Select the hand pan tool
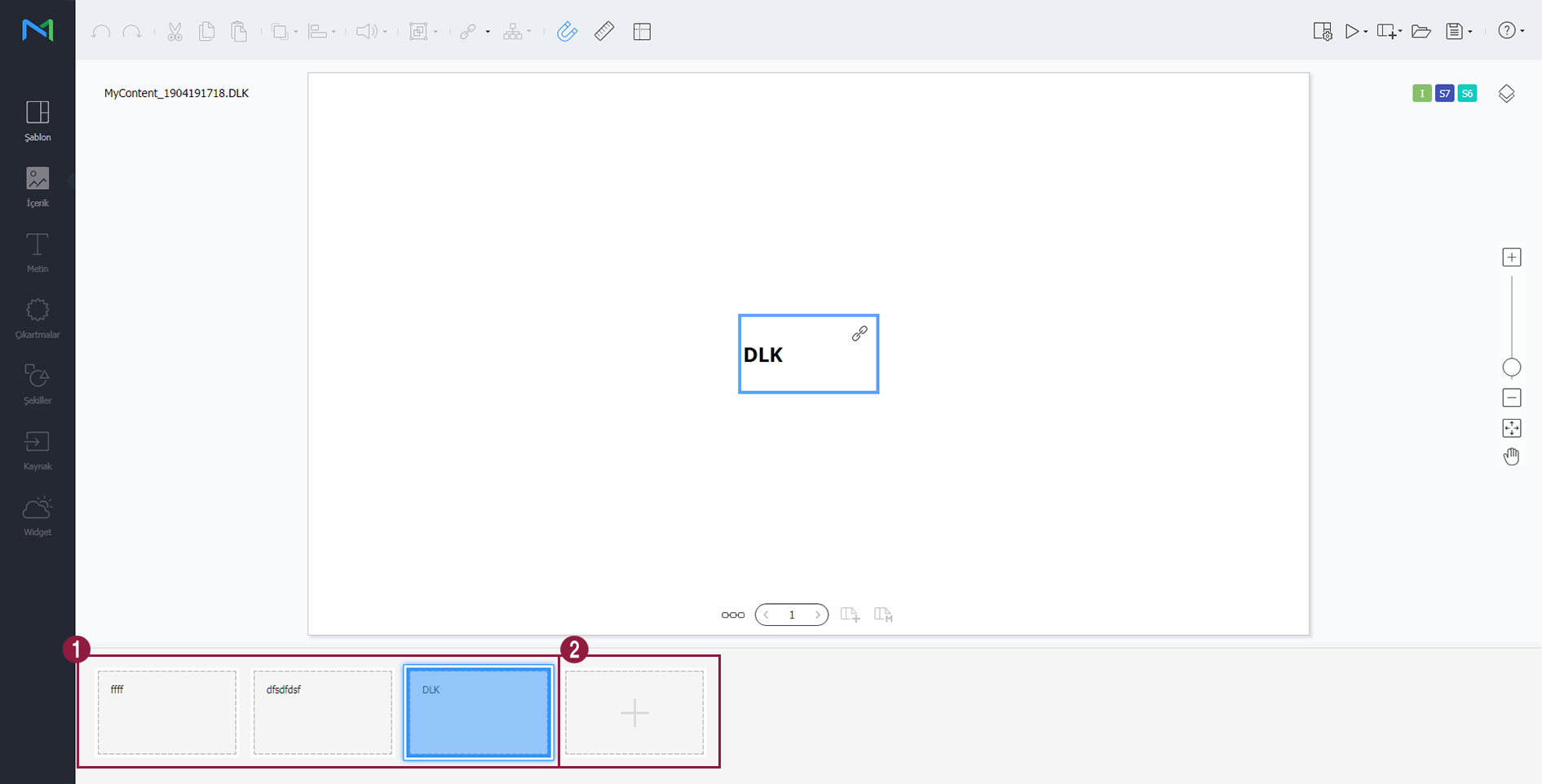Screen dimensions: 1542x784 click(1511, 456)
